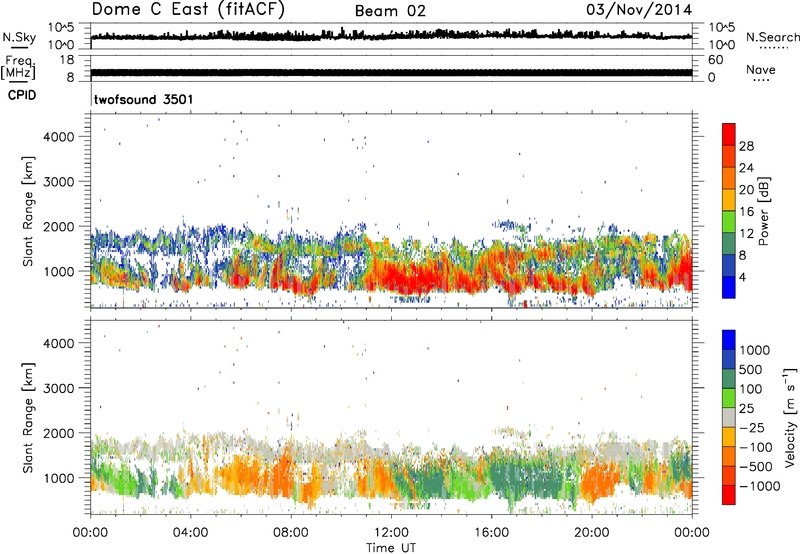This screenshot has width=800, height=554.
Task: Click the '1000' range tick on velocity panel
Action: (59, 478)
